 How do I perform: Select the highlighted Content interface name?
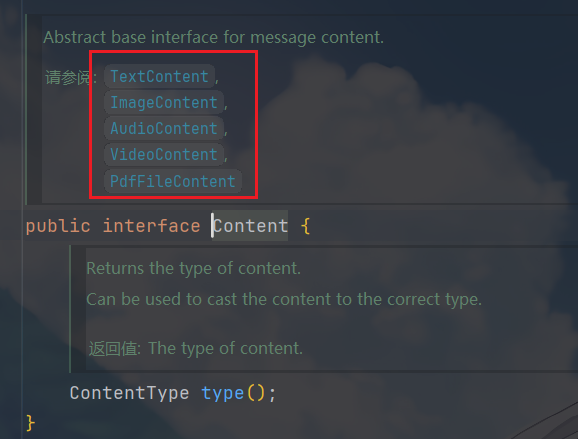click(250, 226)
